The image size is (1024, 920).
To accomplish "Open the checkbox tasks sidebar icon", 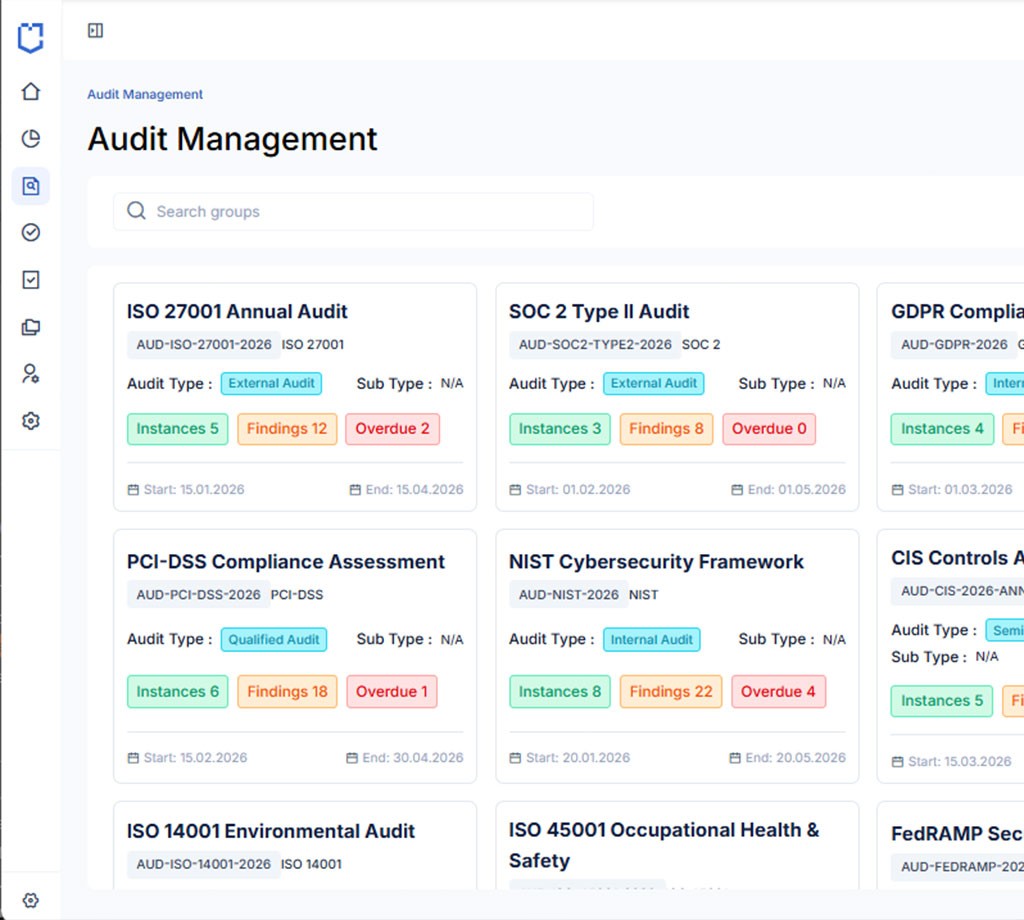I will (x=31, y=279).
